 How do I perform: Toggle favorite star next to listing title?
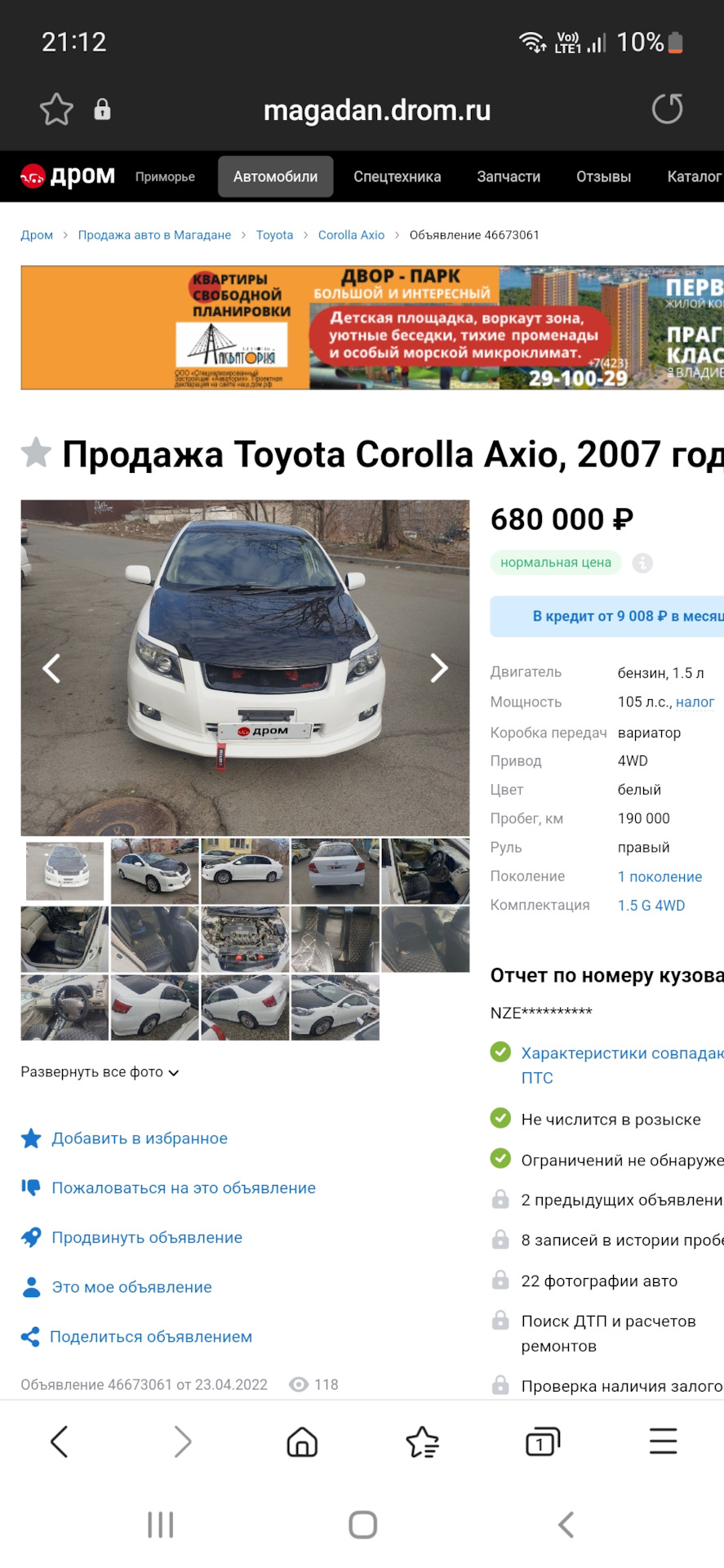coord(36,452)
